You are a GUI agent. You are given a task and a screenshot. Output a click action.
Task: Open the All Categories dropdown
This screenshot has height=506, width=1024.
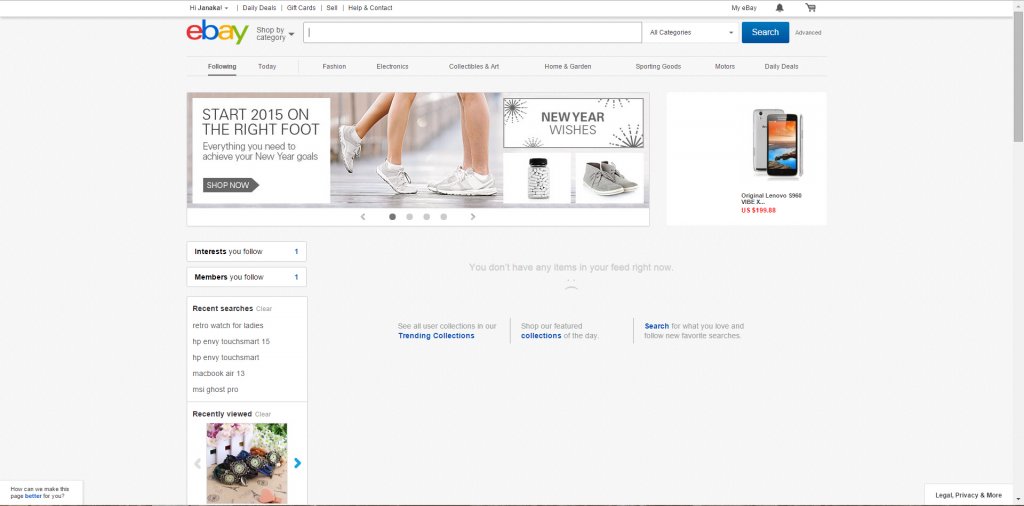(x=691, y=33)
